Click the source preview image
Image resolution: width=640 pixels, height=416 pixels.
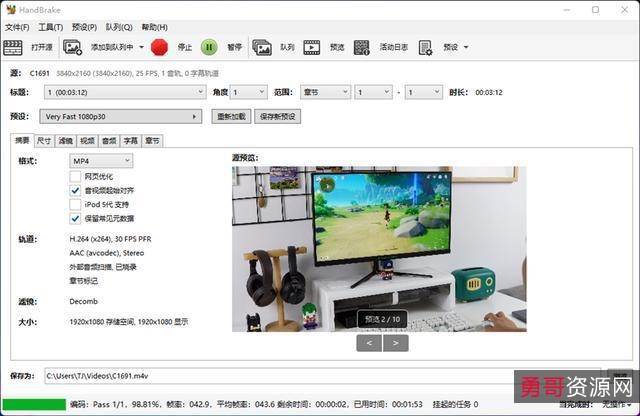379,249
